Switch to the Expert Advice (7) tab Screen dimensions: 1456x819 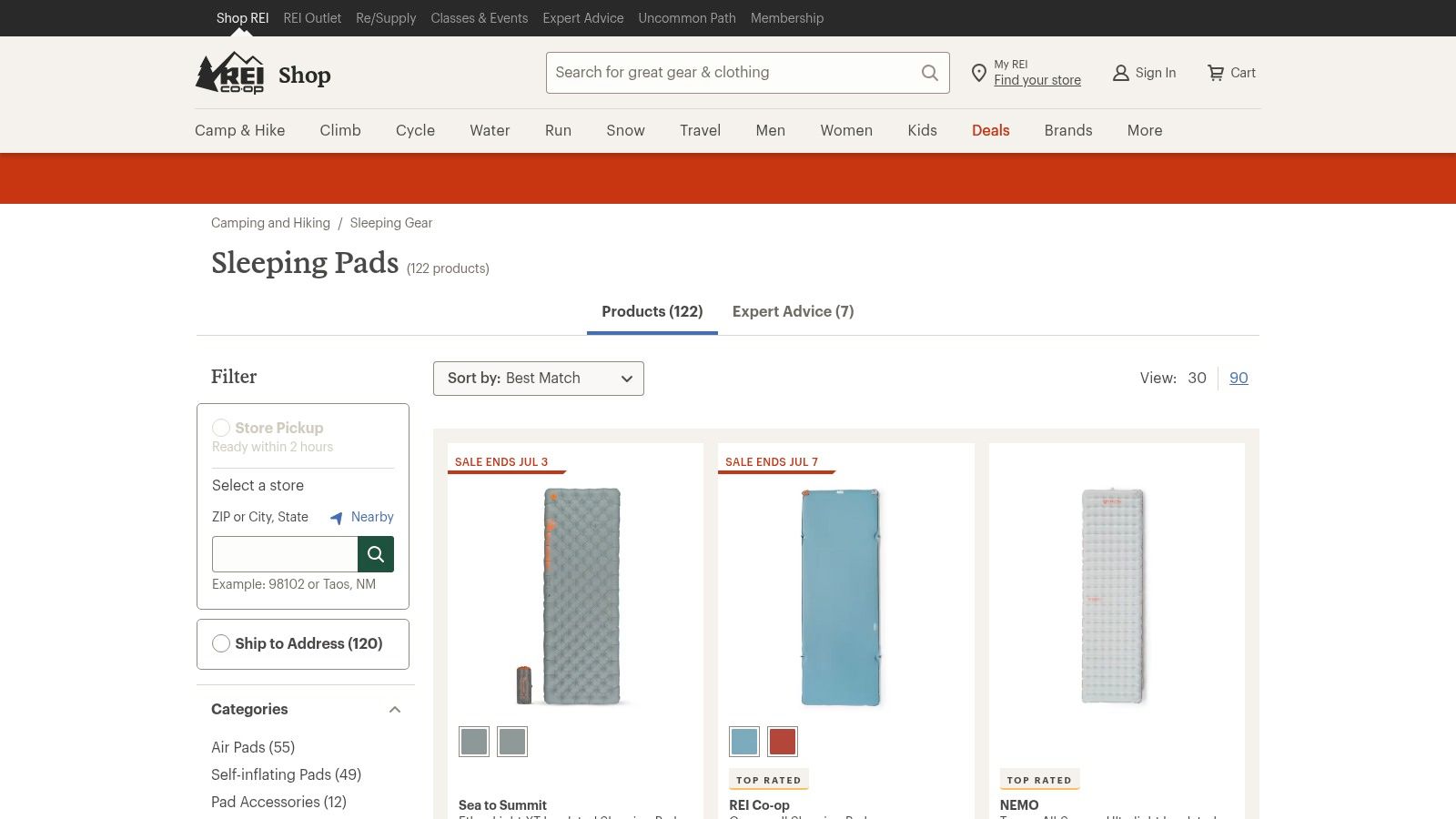tap(794, 311)
